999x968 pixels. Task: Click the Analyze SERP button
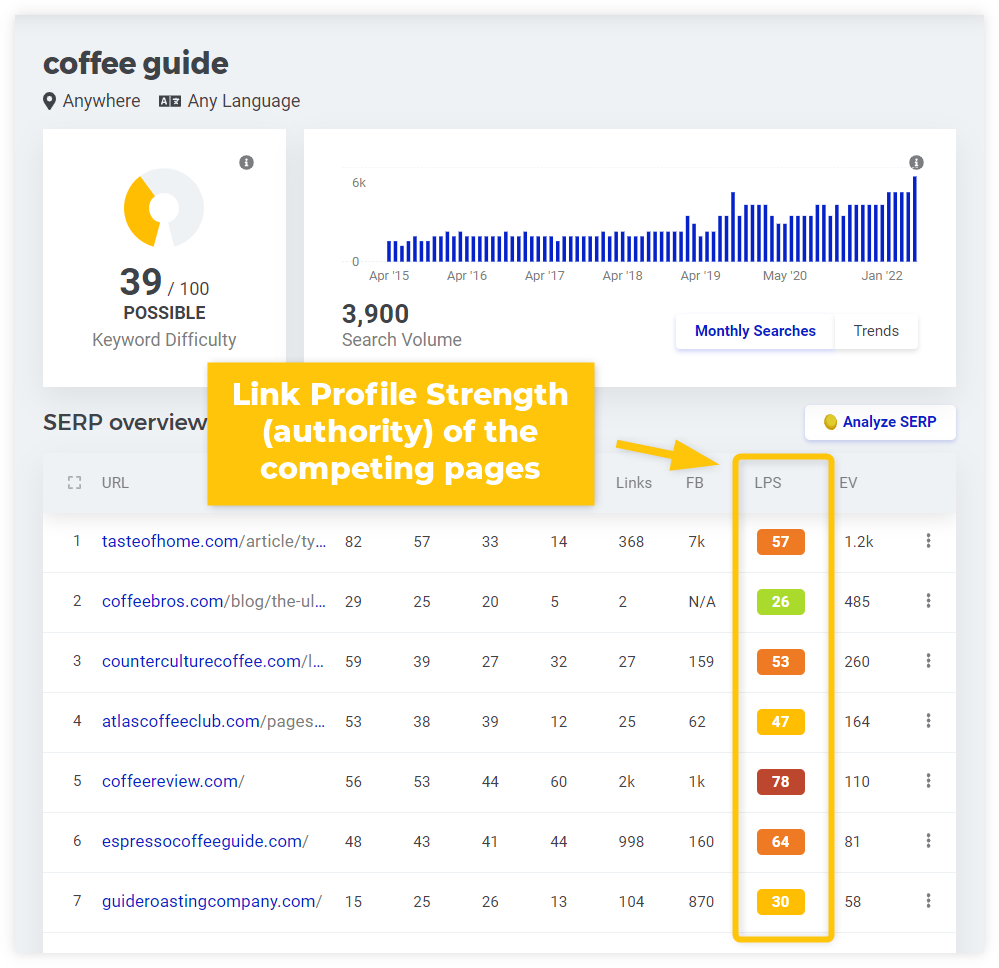(880, 422)
